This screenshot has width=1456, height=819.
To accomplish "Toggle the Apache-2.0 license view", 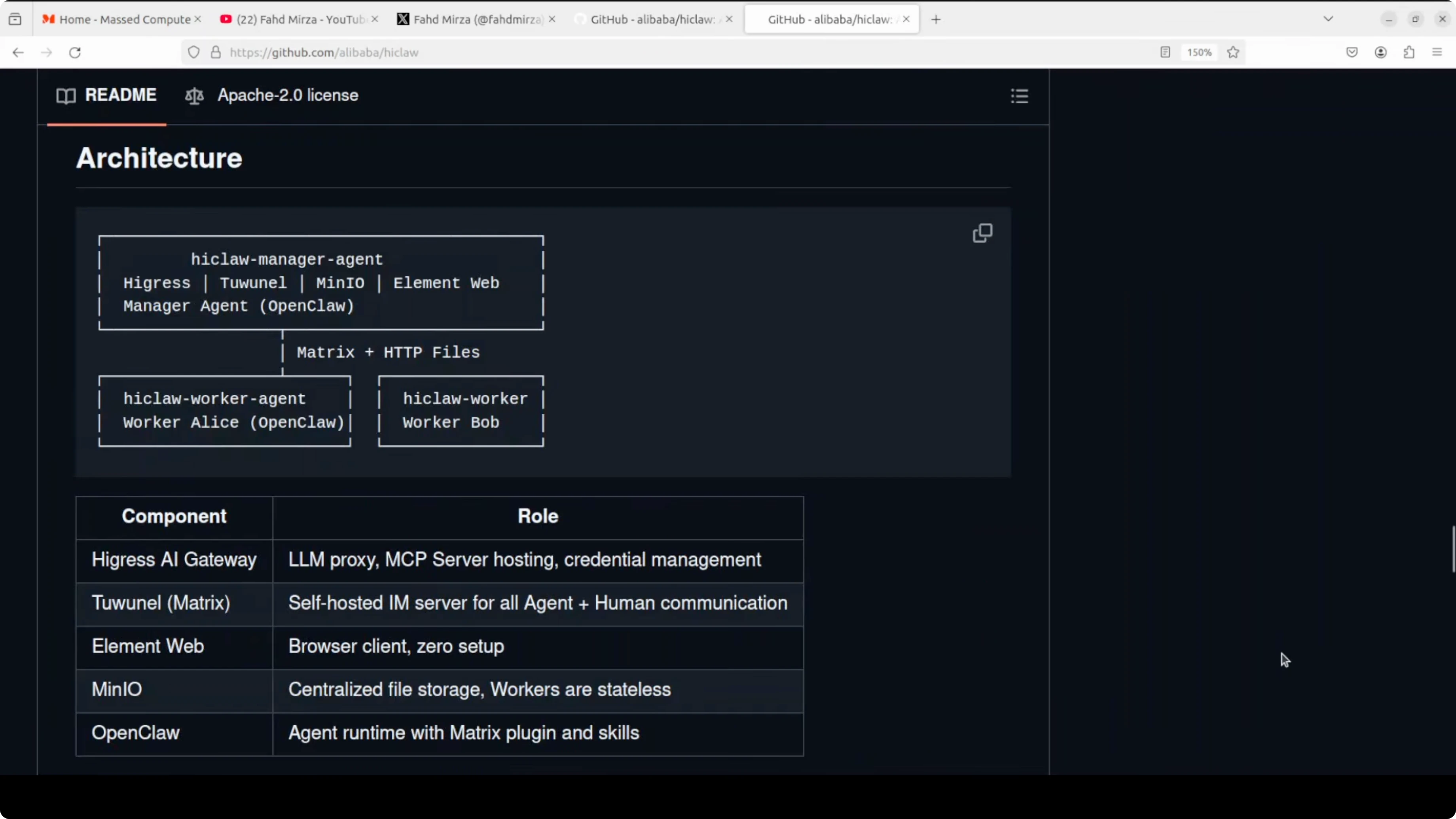I will tap(272, 95).
